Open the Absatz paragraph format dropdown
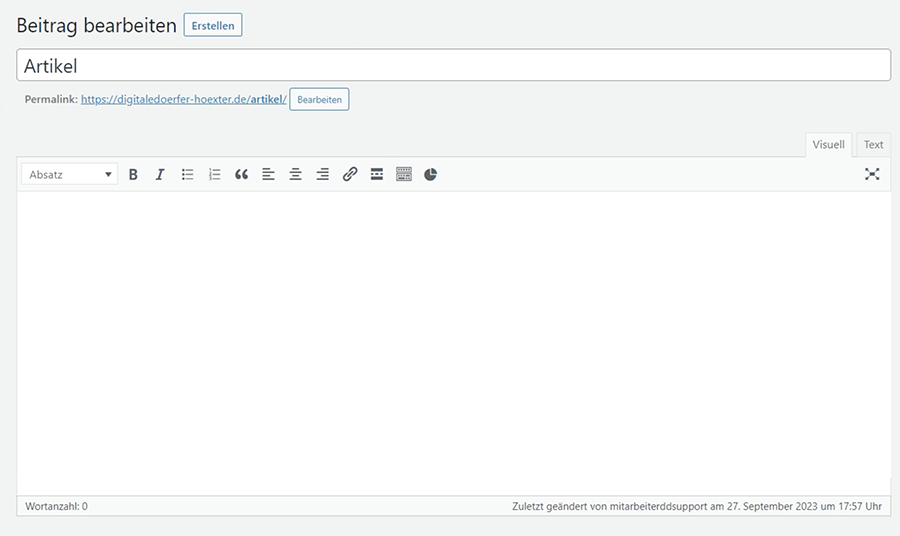 [69, 174]
